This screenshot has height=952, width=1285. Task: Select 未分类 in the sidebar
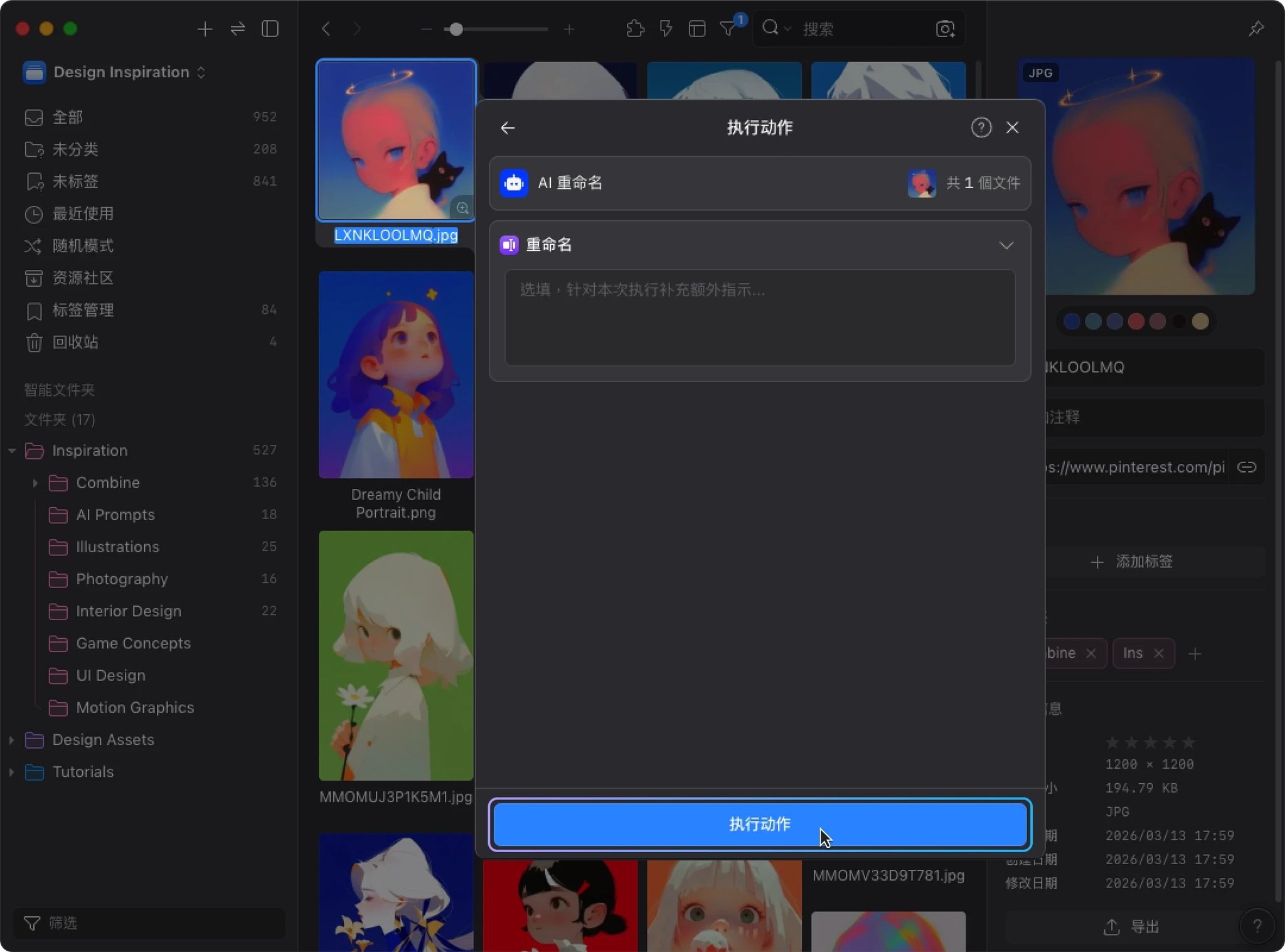pyautogui.click(x=75, y=149)
